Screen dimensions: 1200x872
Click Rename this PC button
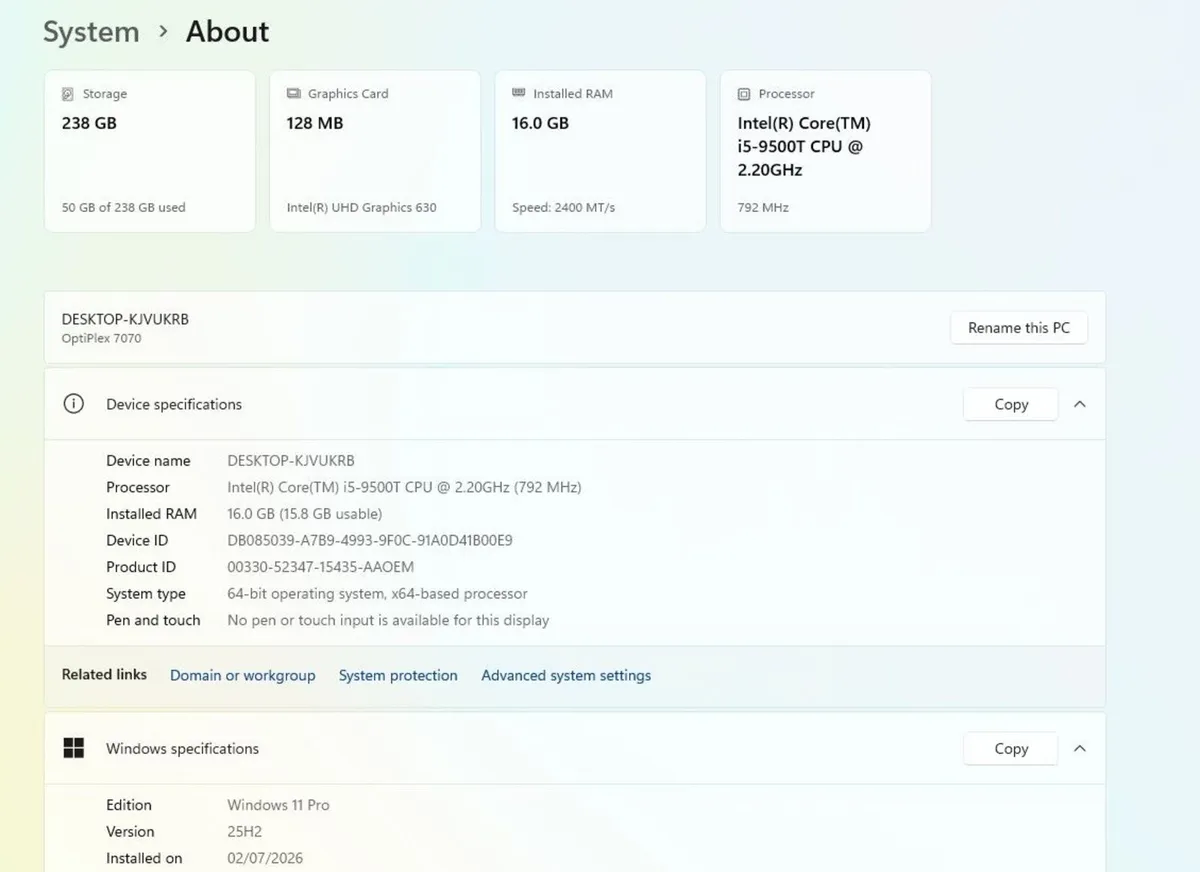click(1019, 328)
